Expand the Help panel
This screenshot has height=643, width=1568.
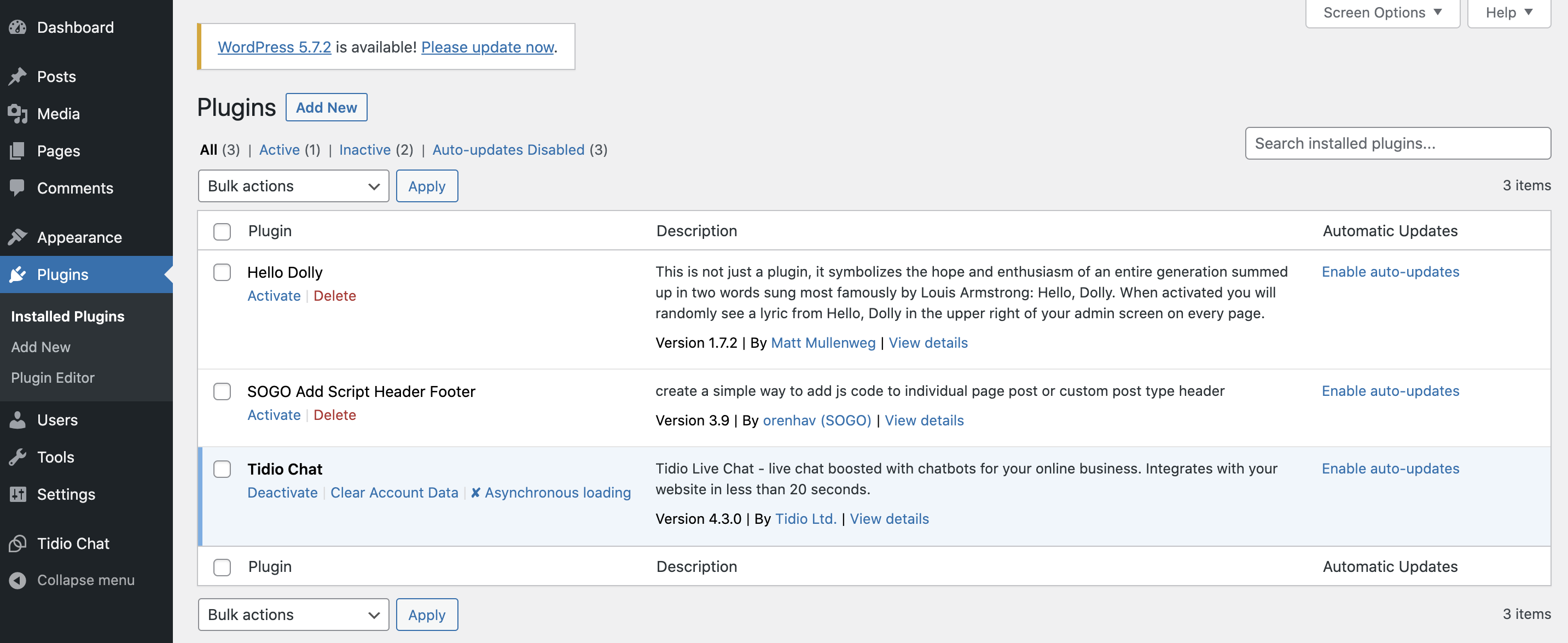pyautogui.click(x=1509, y=13)
